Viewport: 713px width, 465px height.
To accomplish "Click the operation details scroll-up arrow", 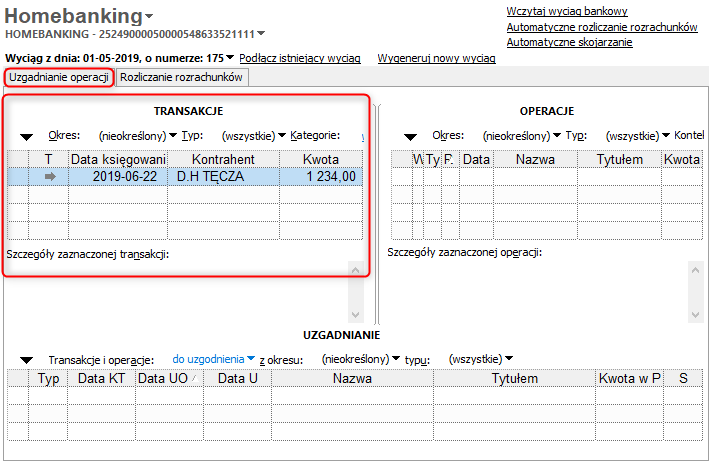I will pos(695,270).
